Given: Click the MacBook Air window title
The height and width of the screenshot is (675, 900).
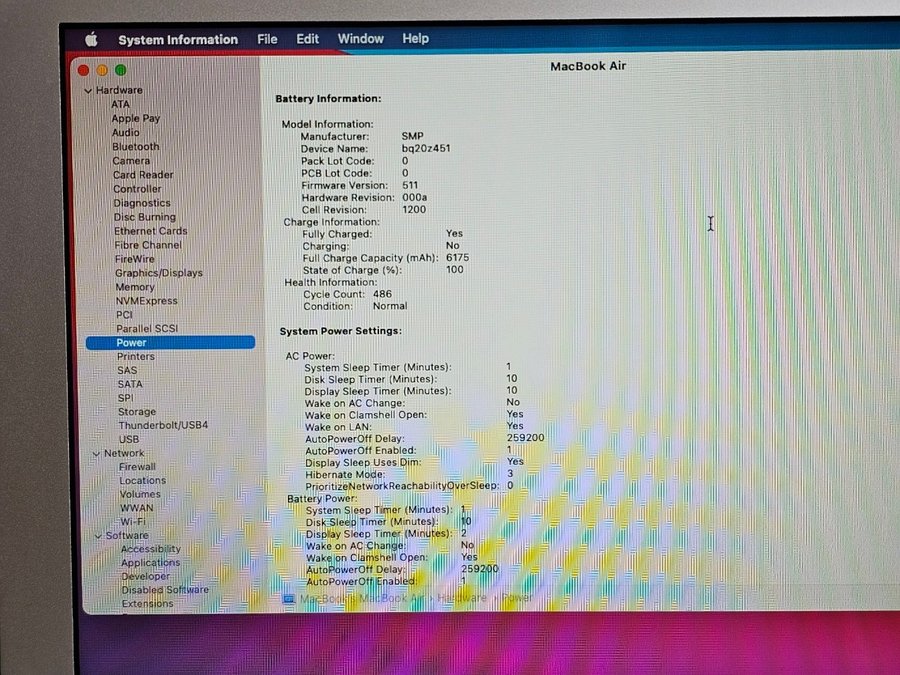Looking at the screenshot, I should [588, 66].
